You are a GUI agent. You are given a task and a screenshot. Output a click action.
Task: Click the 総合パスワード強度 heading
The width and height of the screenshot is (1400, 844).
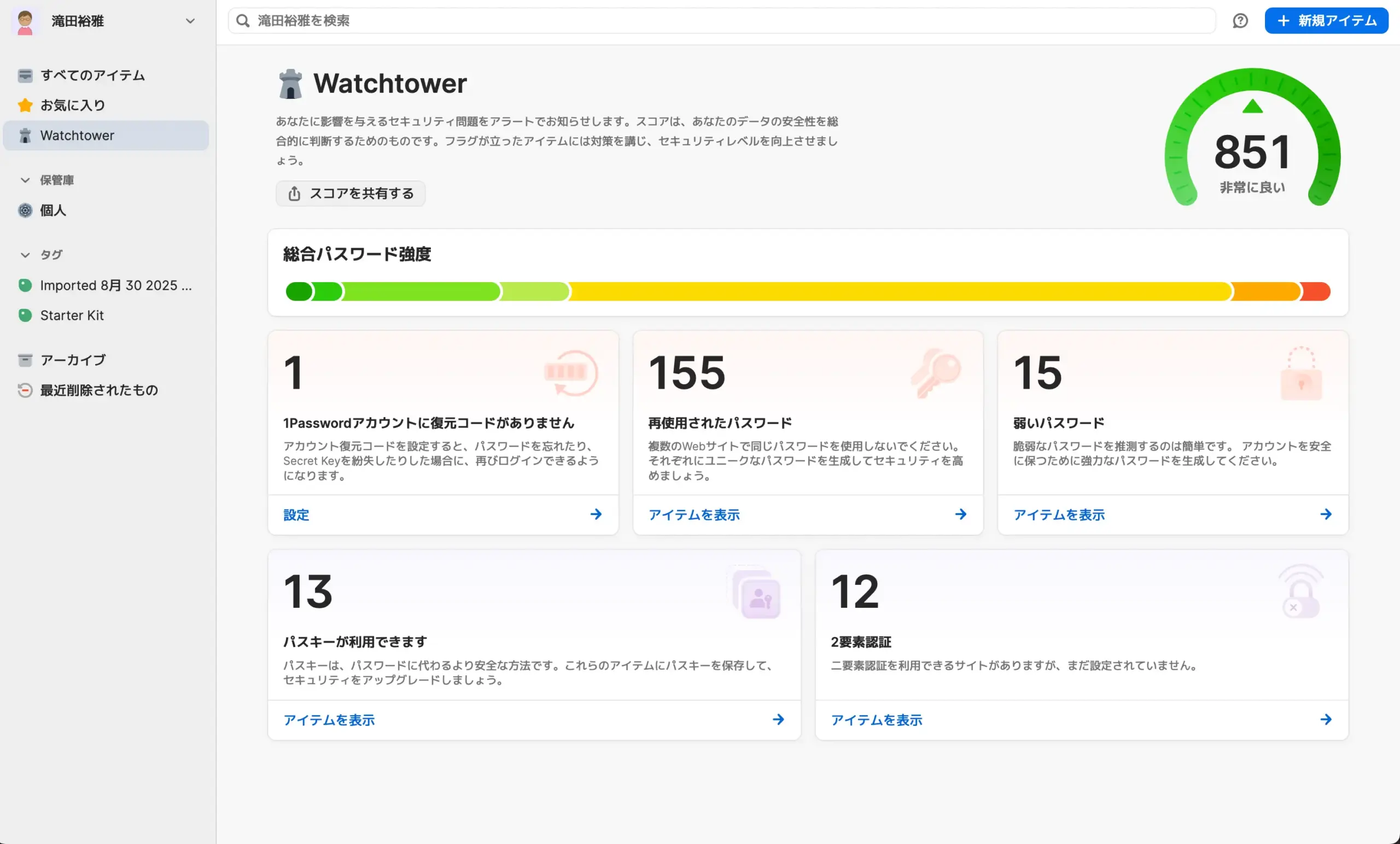pos(357,254)
